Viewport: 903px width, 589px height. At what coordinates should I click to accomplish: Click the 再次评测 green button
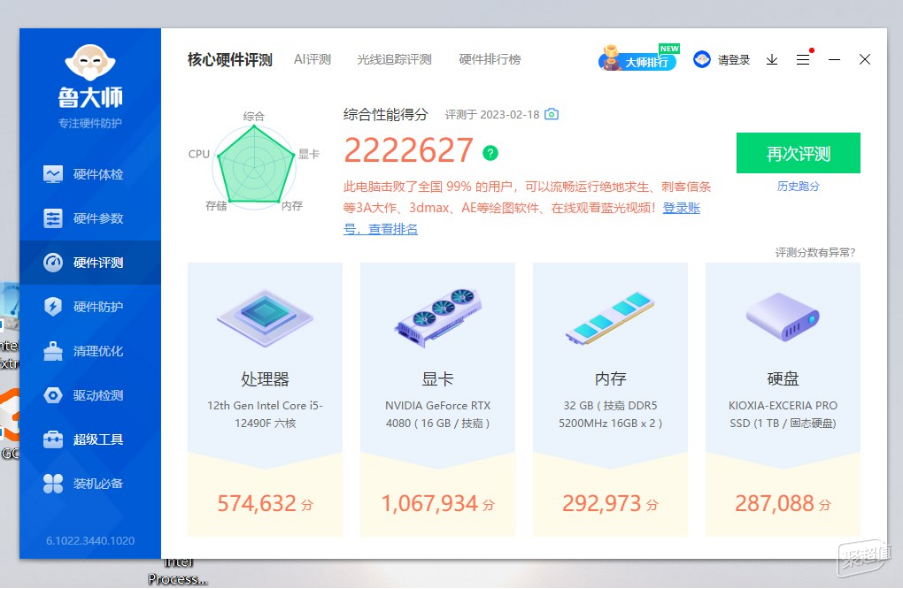pos(798,153)
